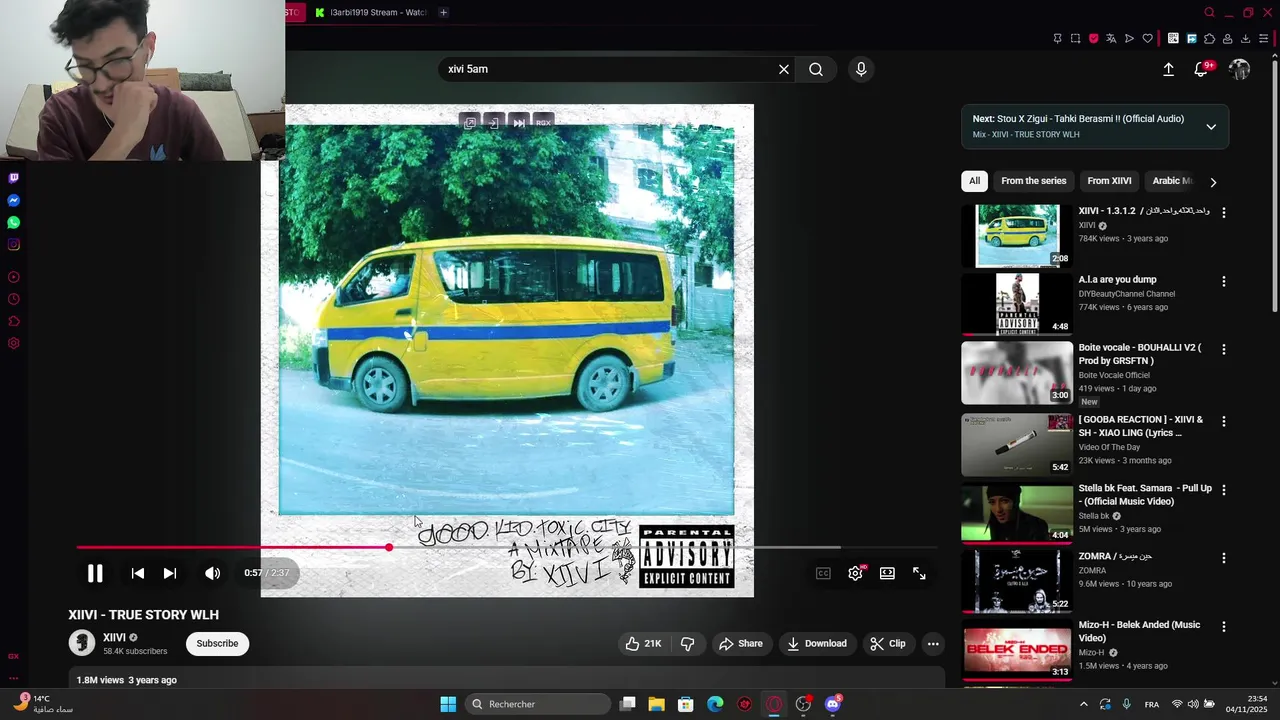Screen dimensions: 1280x720
Task: Open options menu for Stella bk Pull Up video
Action: click(x=1223, y=490)
